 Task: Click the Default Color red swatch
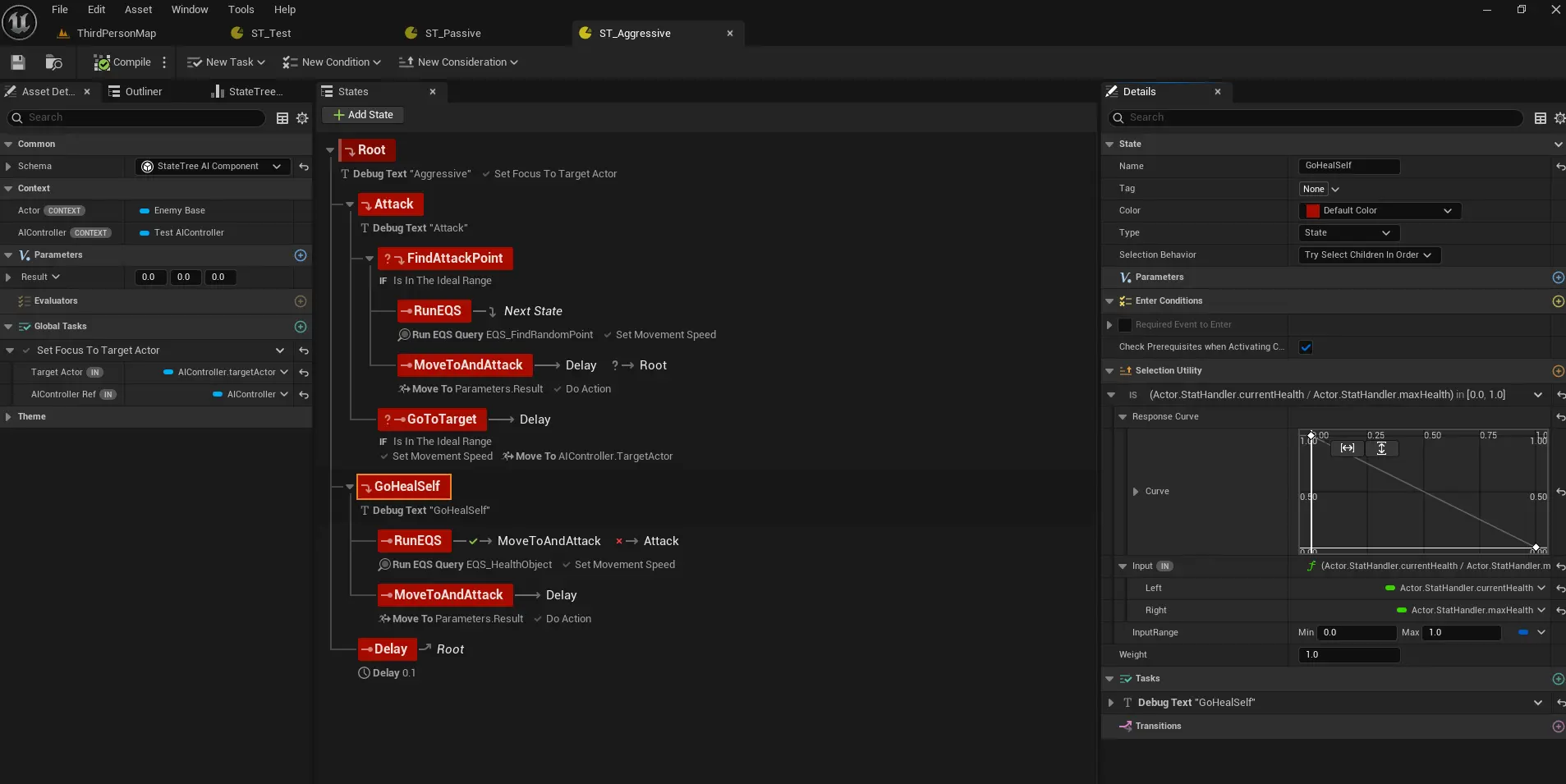click(x=1312, y=211)
